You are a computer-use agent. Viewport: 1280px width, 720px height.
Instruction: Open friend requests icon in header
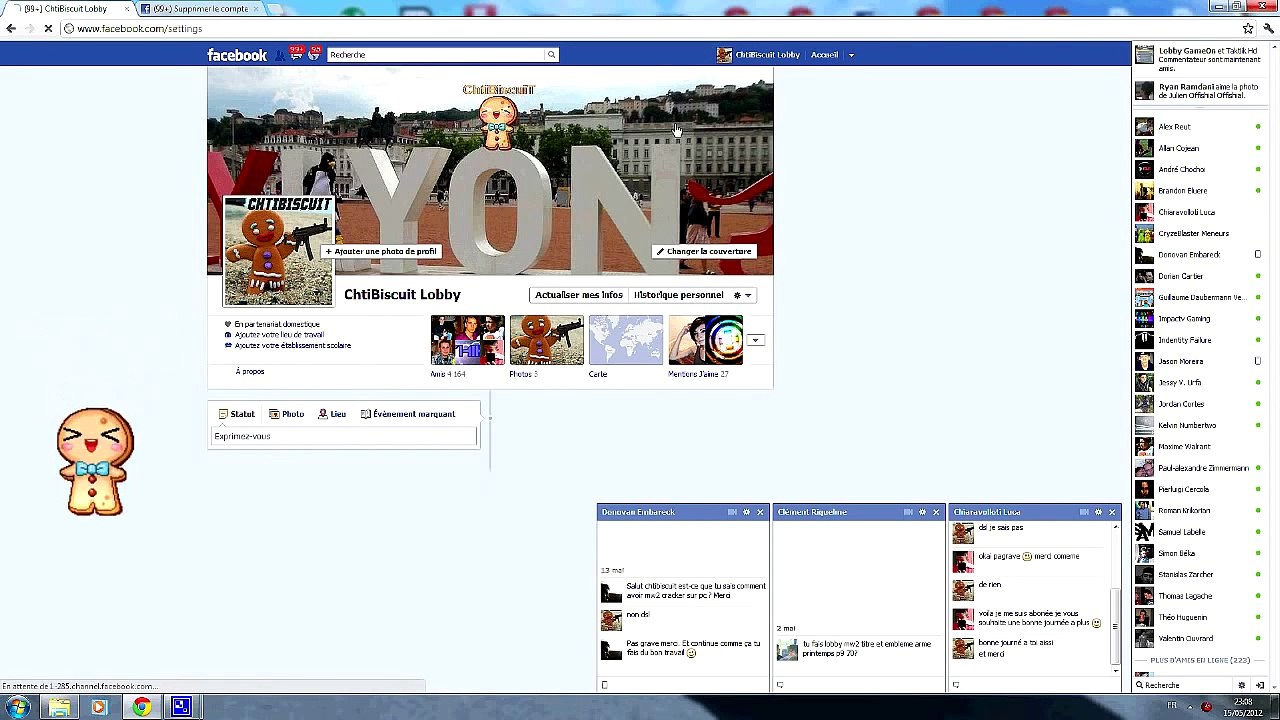click(280, 54)
